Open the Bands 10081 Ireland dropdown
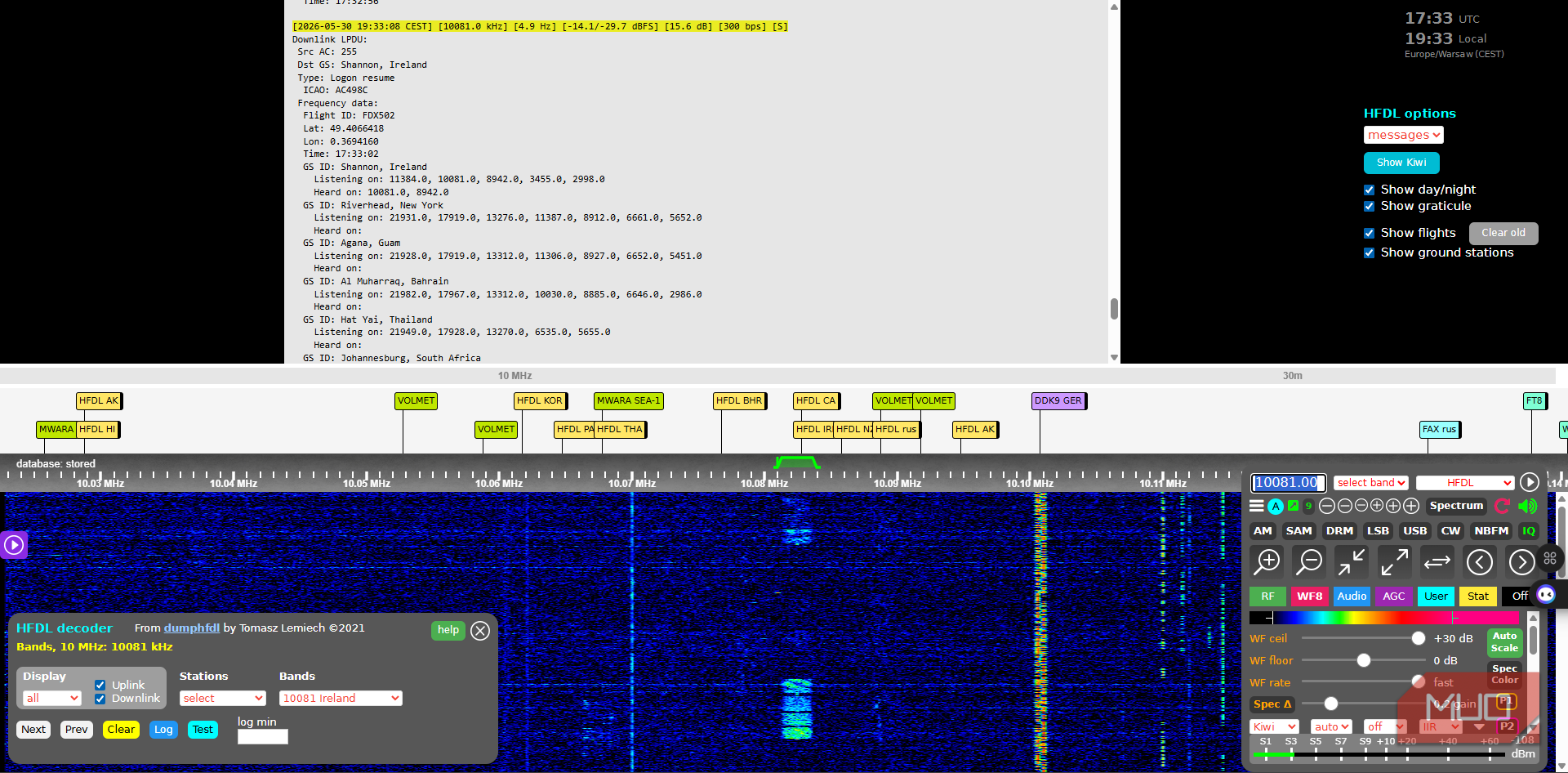1568x773 pixels. 341,698
